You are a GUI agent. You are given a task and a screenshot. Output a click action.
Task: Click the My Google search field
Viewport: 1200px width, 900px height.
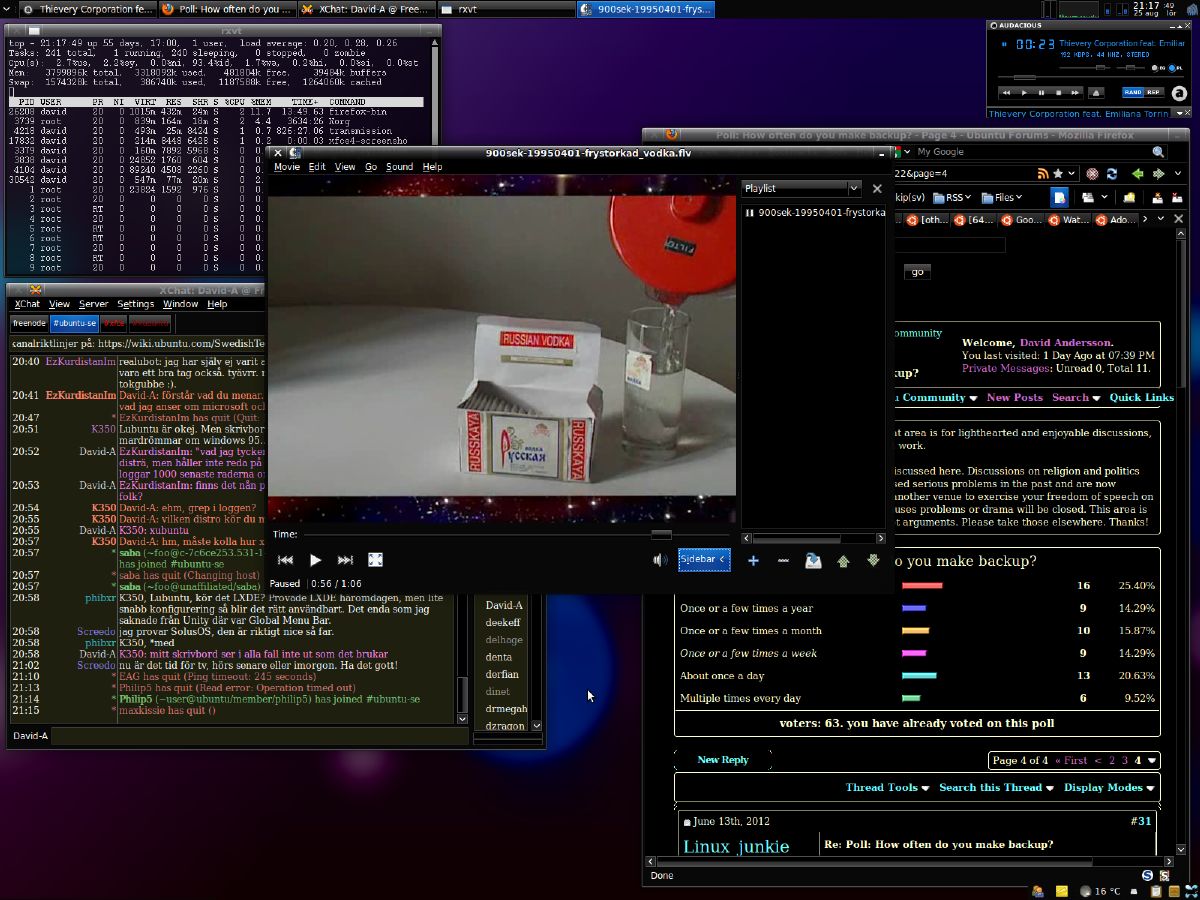click(x=1030, y=152)
